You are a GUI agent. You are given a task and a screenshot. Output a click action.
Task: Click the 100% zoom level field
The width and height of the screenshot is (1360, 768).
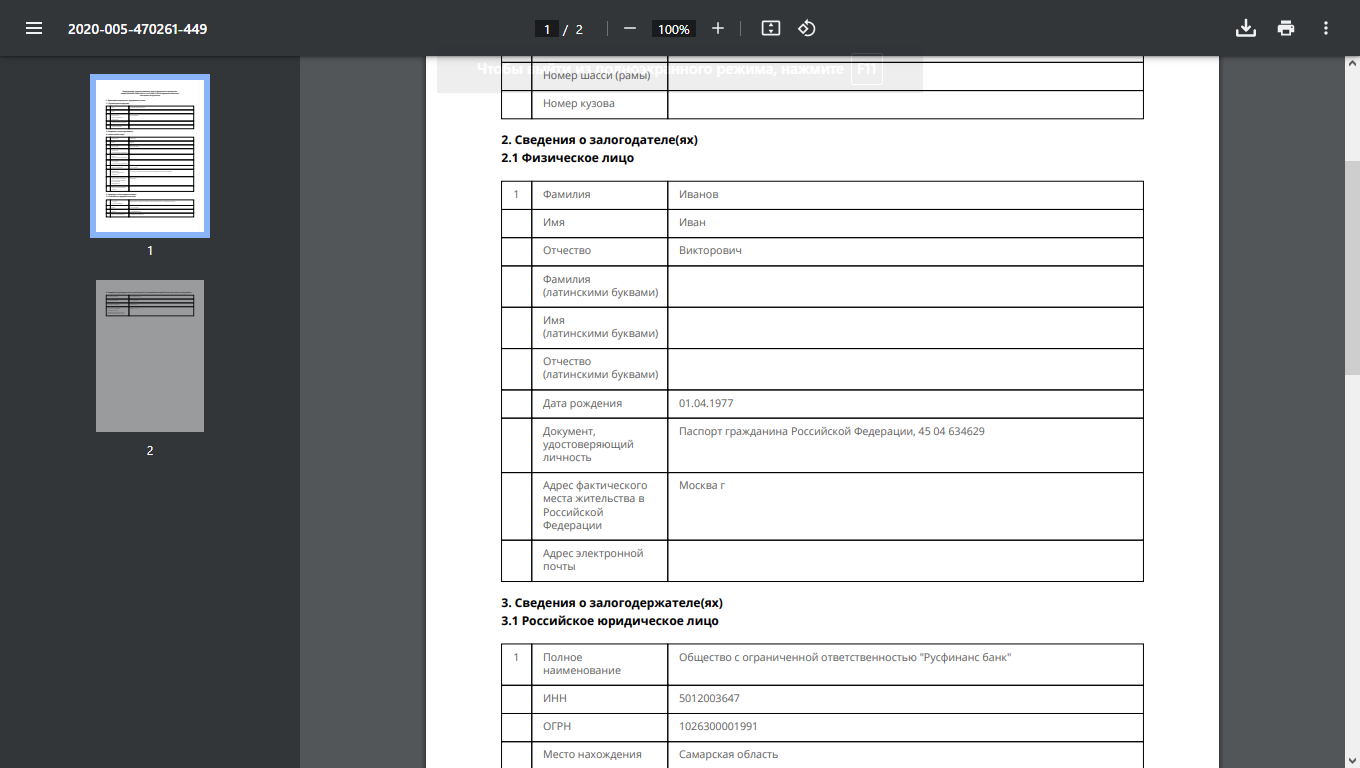pos(673,29)
